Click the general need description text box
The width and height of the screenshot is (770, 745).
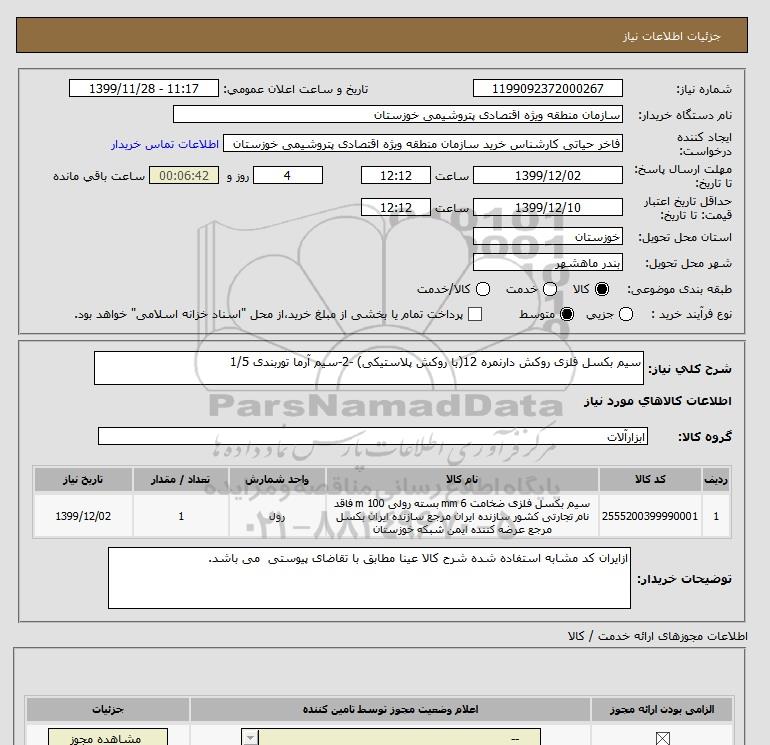(369, 368)
